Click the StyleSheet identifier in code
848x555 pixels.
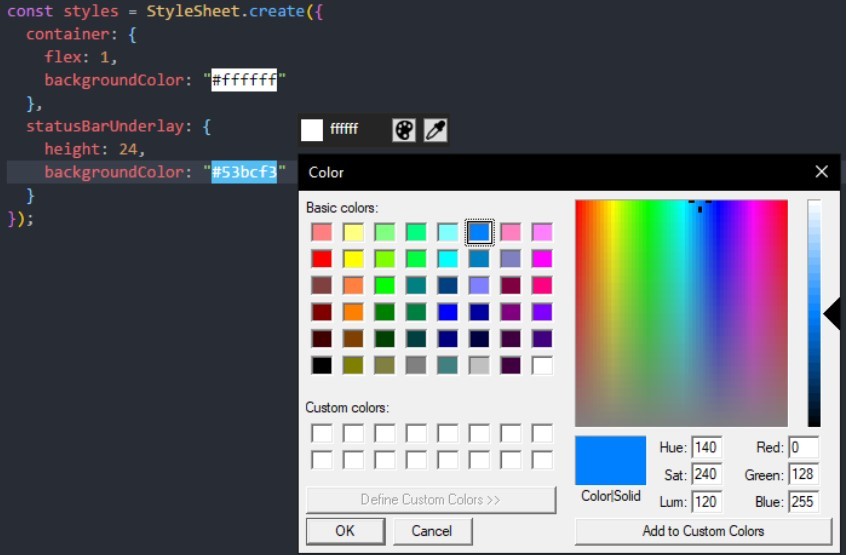(193, 11)
